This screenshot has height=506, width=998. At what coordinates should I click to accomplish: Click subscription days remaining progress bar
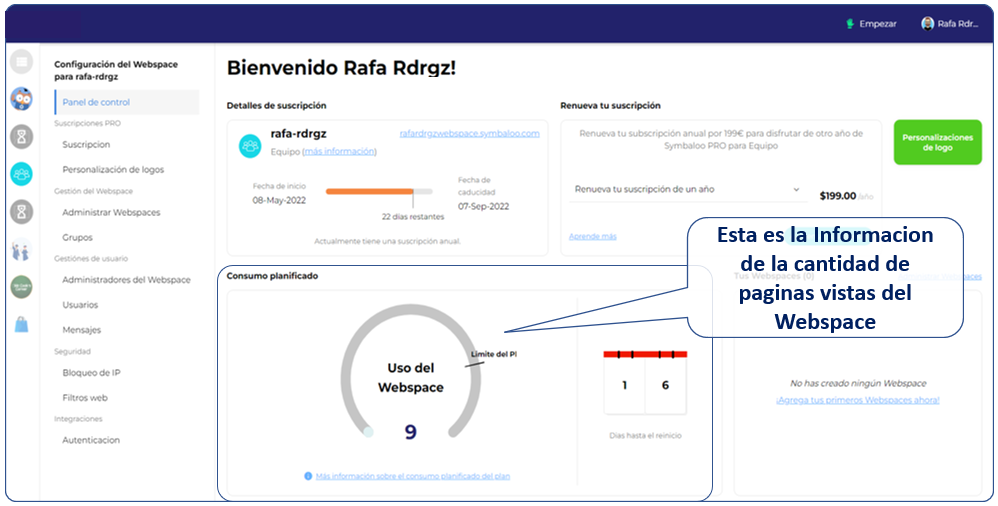[x=379, y=191]
